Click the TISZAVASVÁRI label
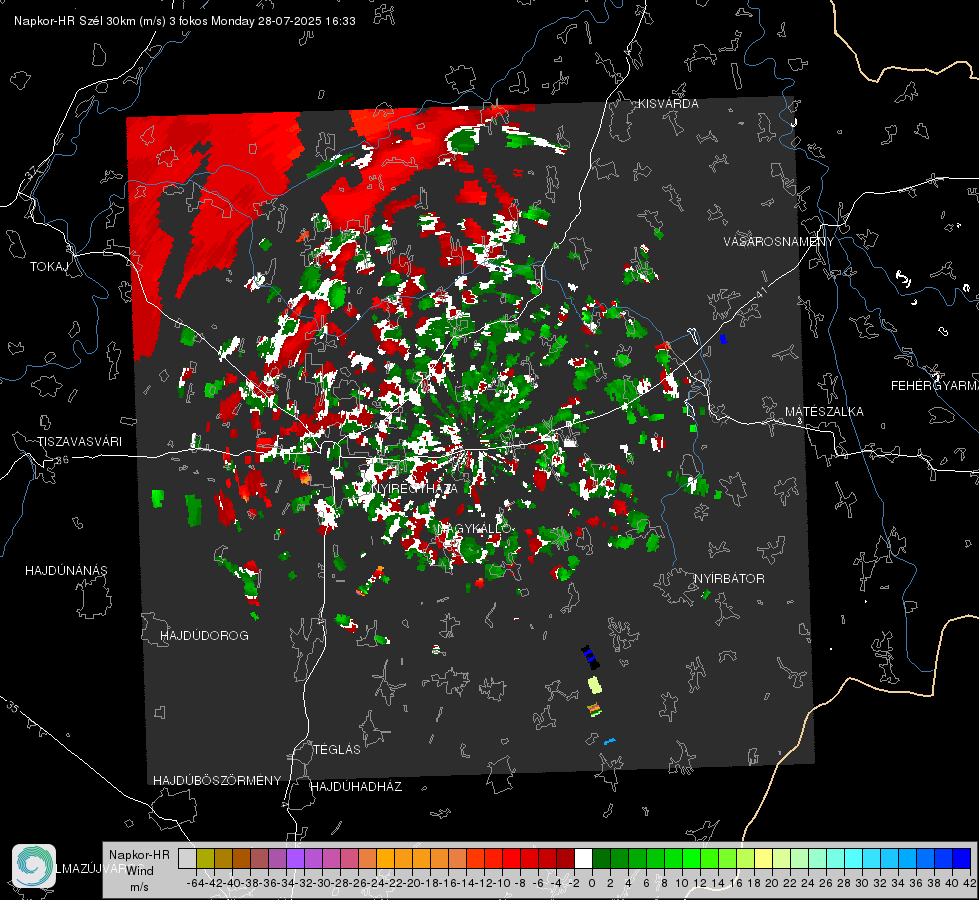The height and width of the screenshot is (900, 979). coord(79,442)
